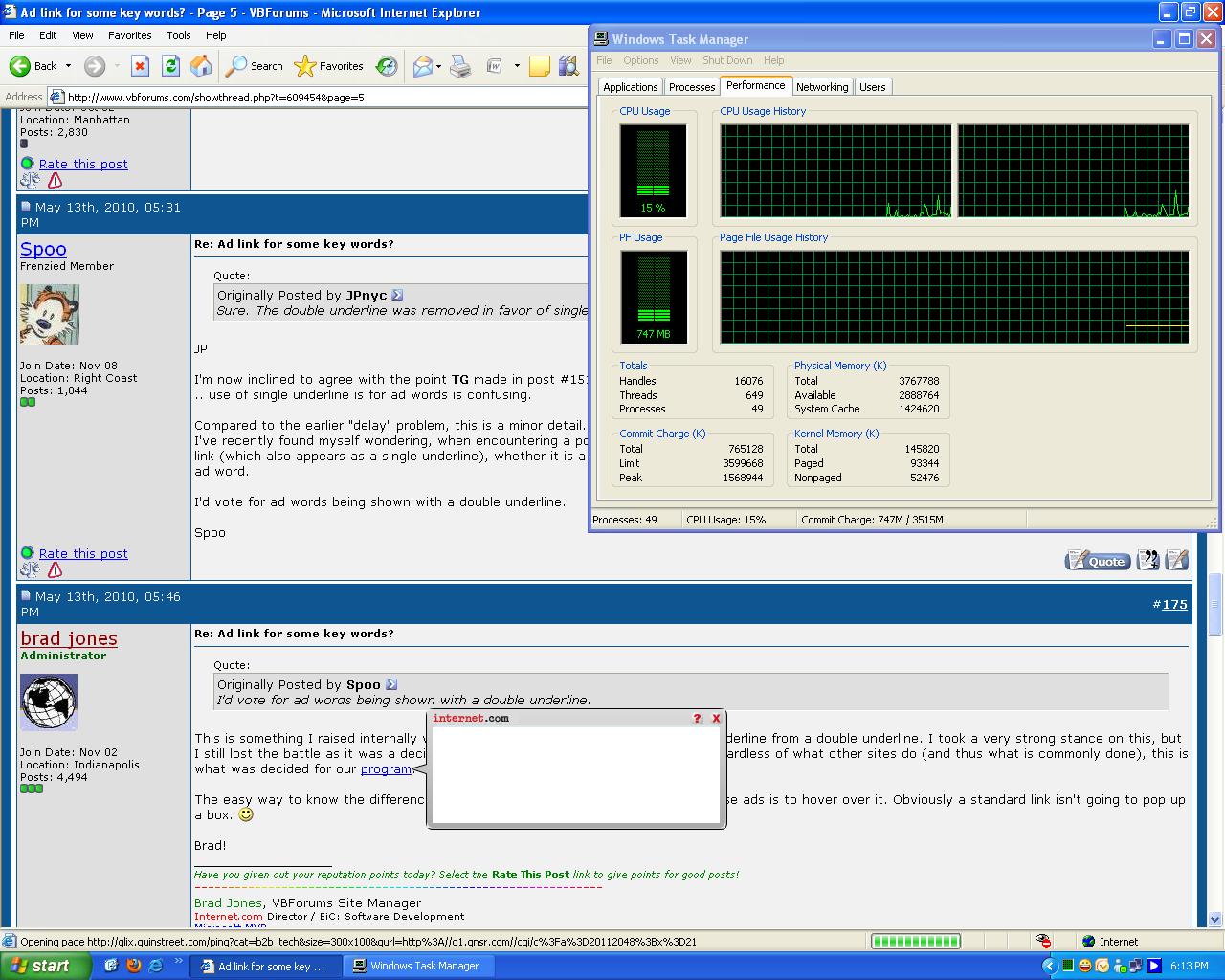Switch to the Networking tab

(x=822, y=87)
